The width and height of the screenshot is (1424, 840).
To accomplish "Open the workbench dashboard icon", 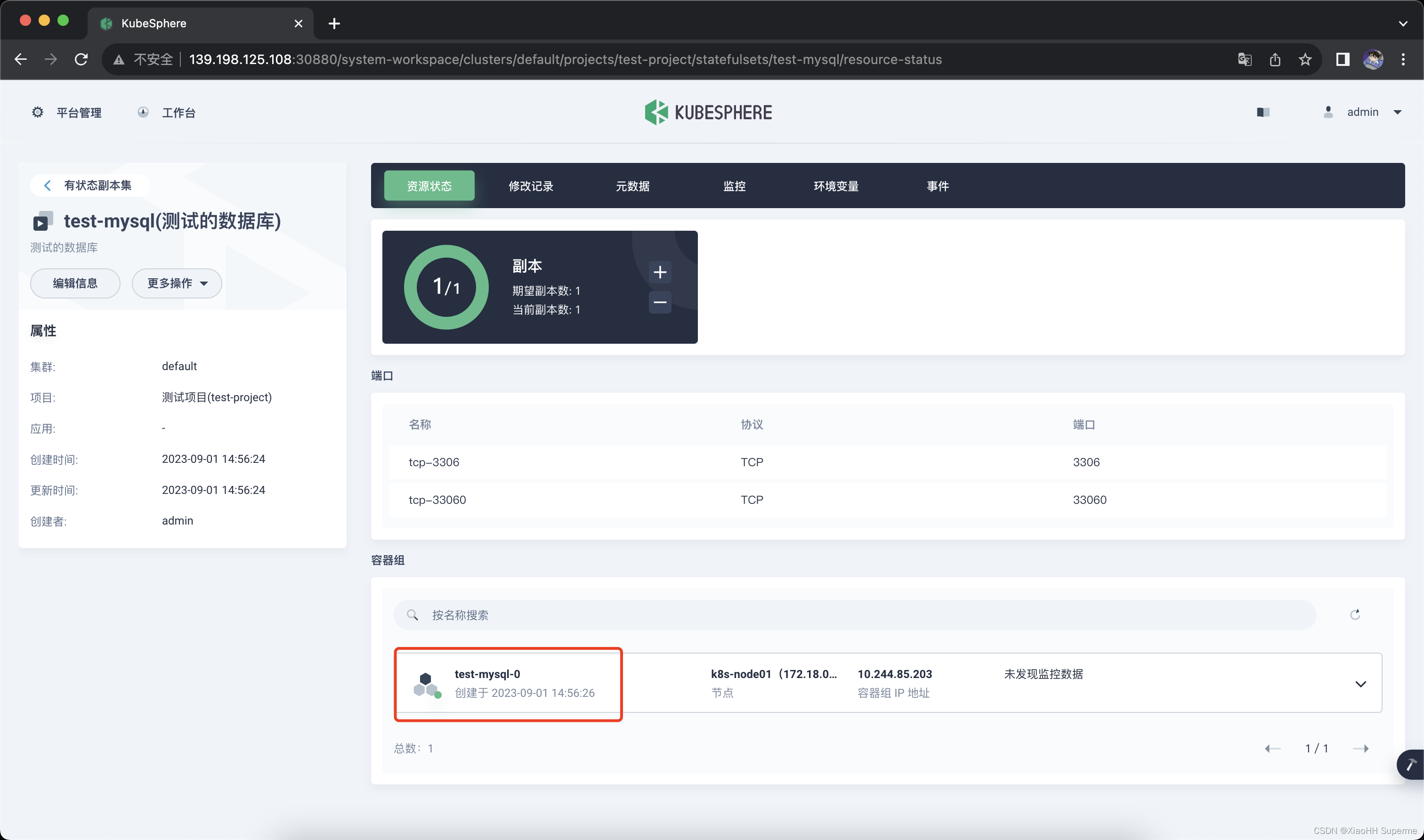I will pyautogui.click(x=143, y=112).
